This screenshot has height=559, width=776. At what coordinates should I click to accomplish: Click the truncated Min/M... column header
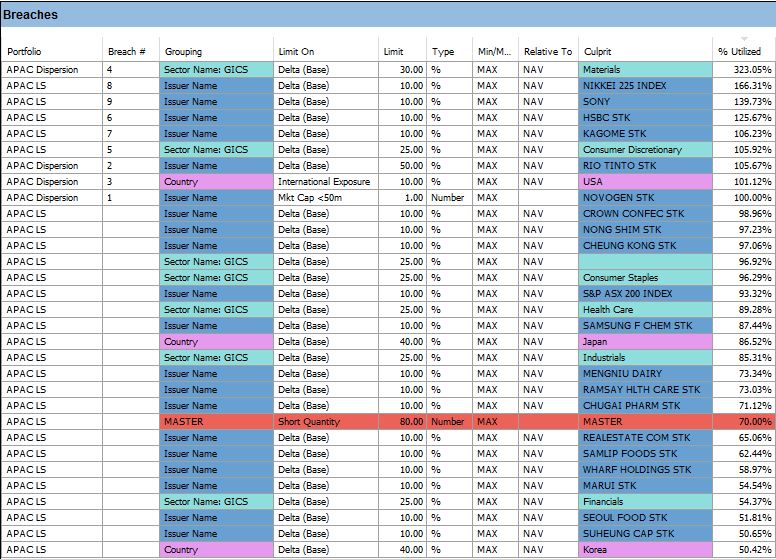coord(494,52)
